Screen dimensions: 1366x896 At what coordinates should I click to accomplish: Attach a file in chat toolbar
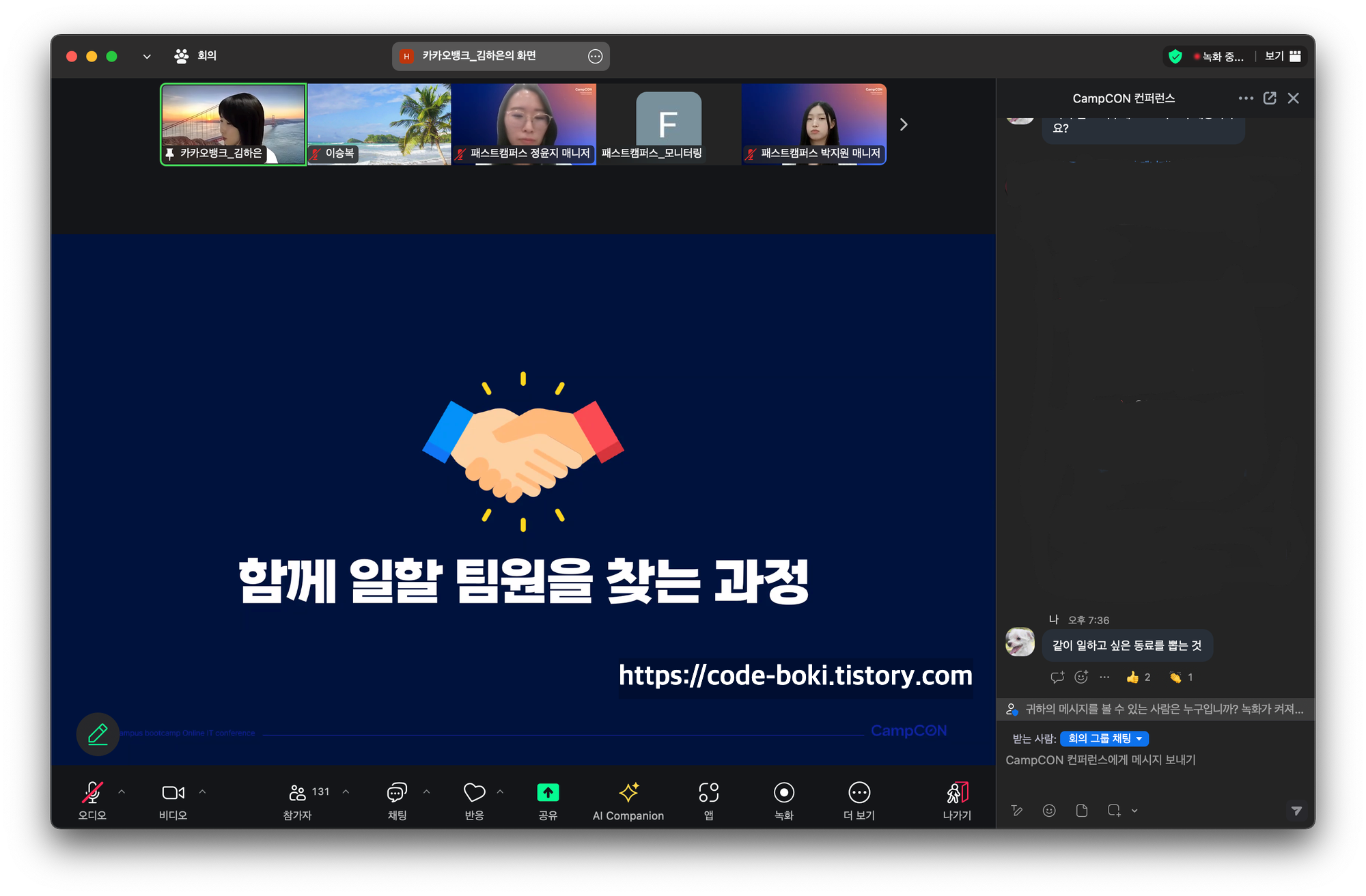tap(1082, 811)
